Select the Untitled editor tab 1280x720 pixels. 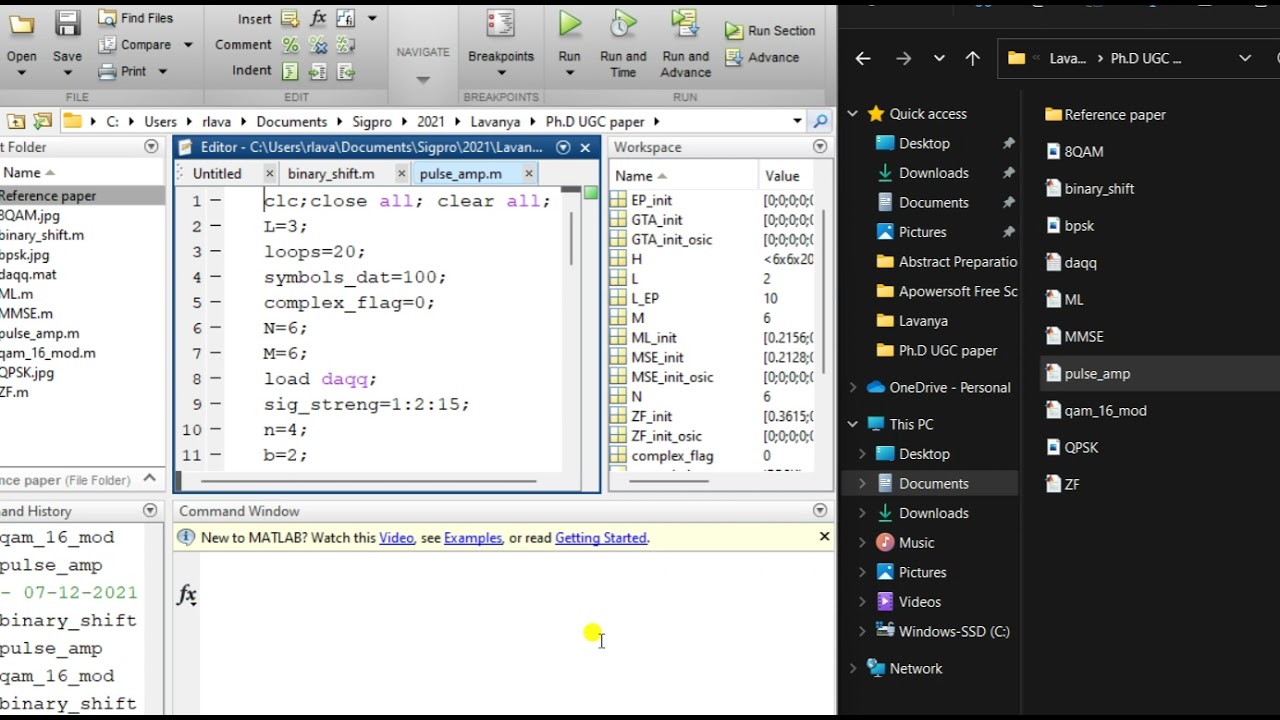click(217, 173)
